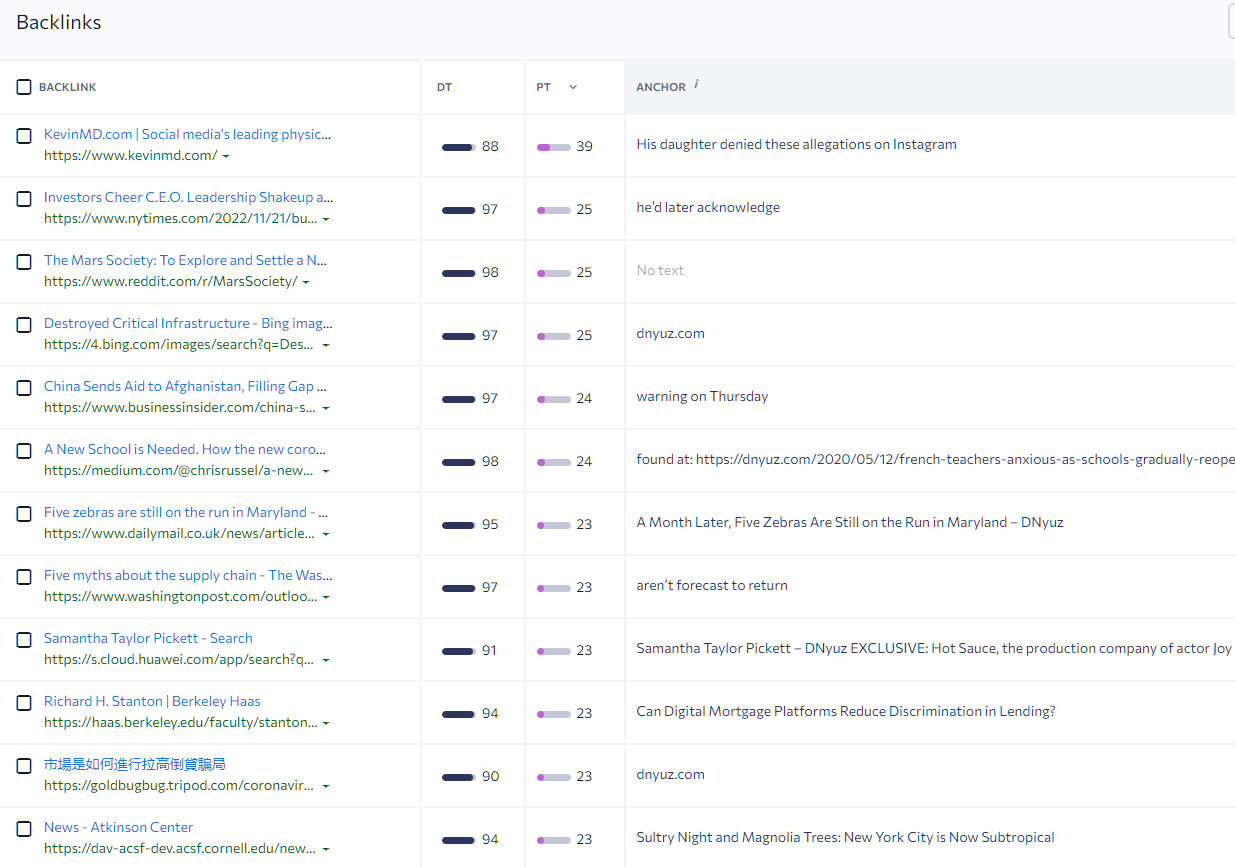Open s.cloud.huawei.com URL dropdown arrow
This screenshot has width=1235, height=867.
326,660
